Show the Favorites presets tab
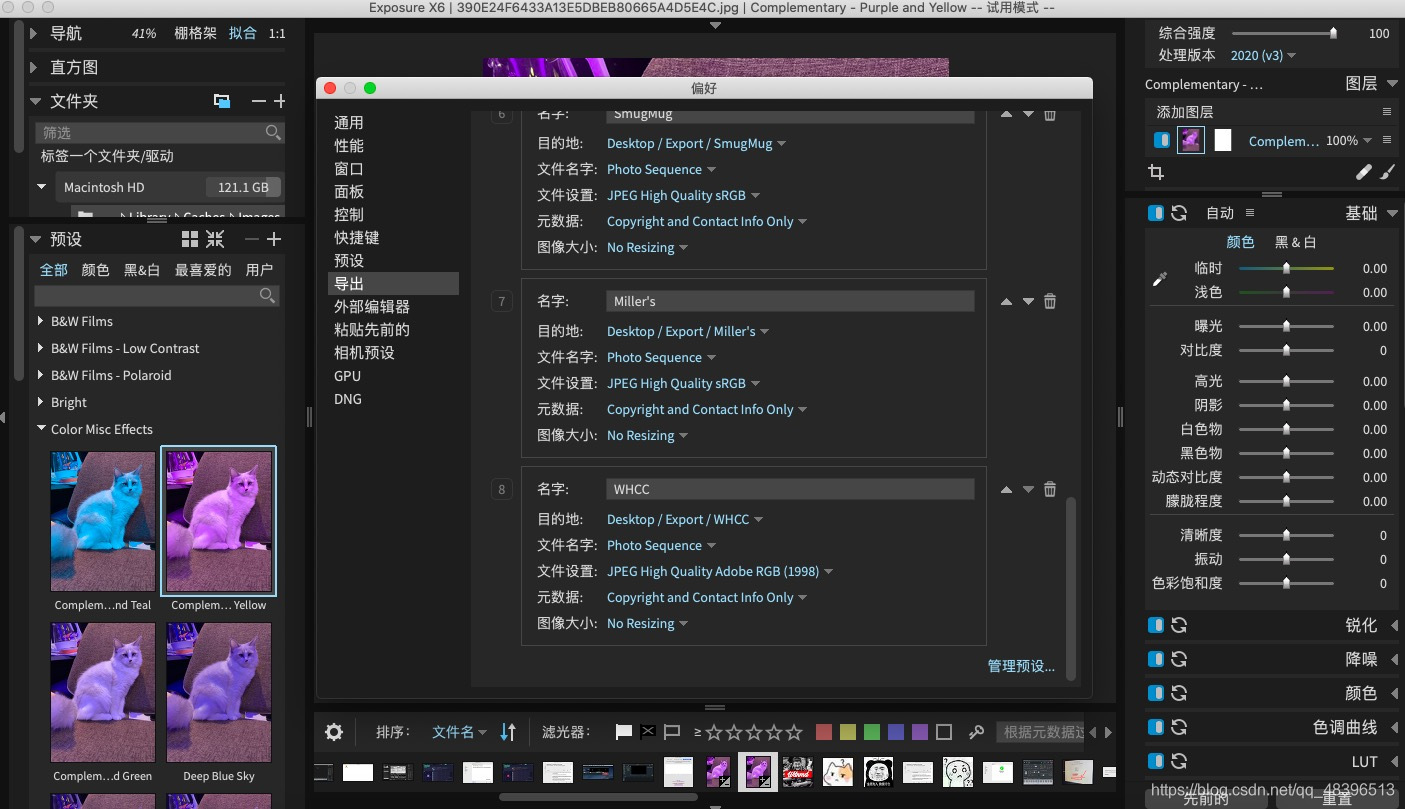 [203, 269]
